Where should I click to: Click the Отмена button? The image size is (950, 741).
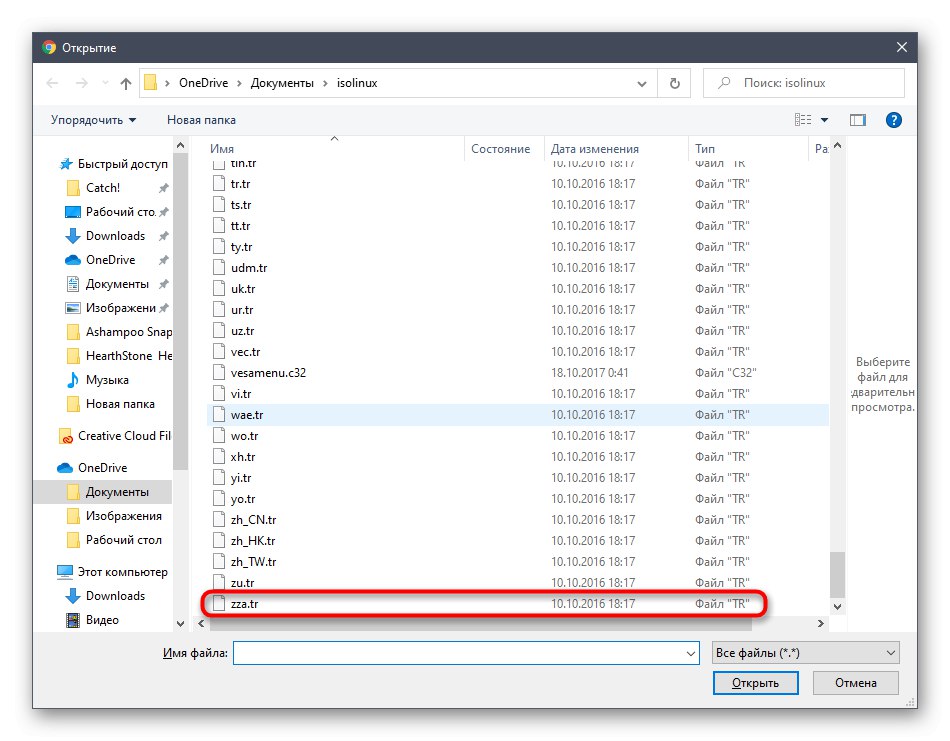click(855, 683)
